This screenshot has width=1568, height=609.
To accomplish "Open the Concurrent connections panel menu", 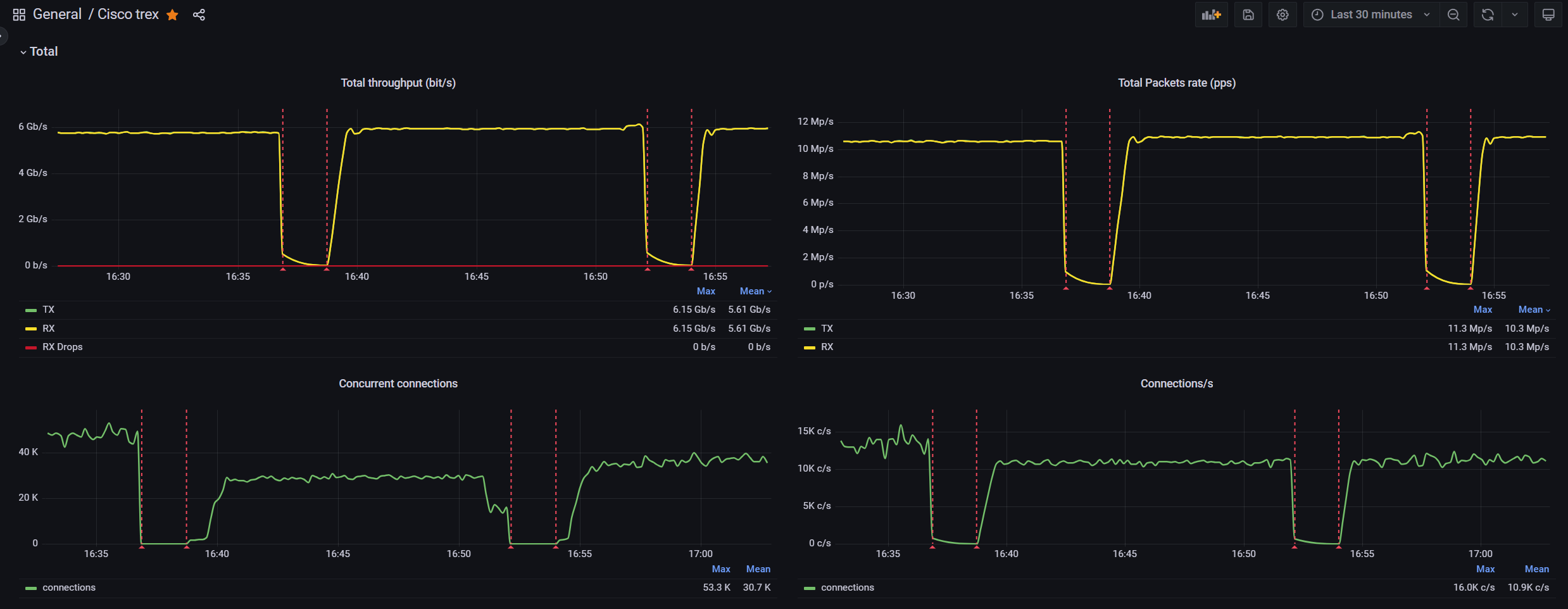I will click(398, 384).
